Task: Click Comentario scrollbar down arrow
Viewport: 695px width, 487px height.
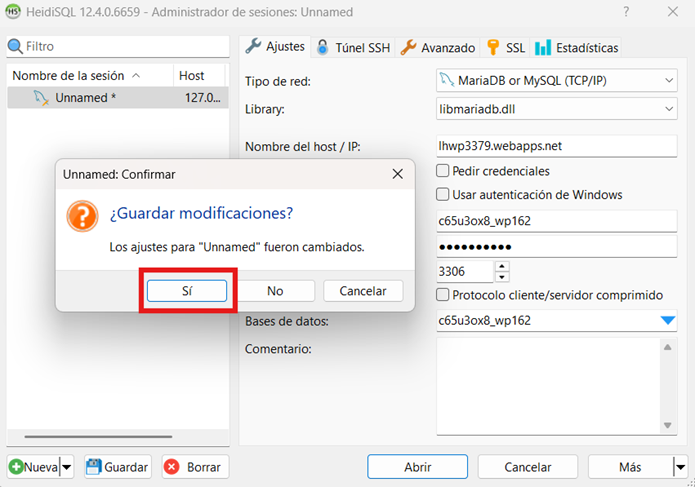Action: pyautogui.click(x=668, y=425)
